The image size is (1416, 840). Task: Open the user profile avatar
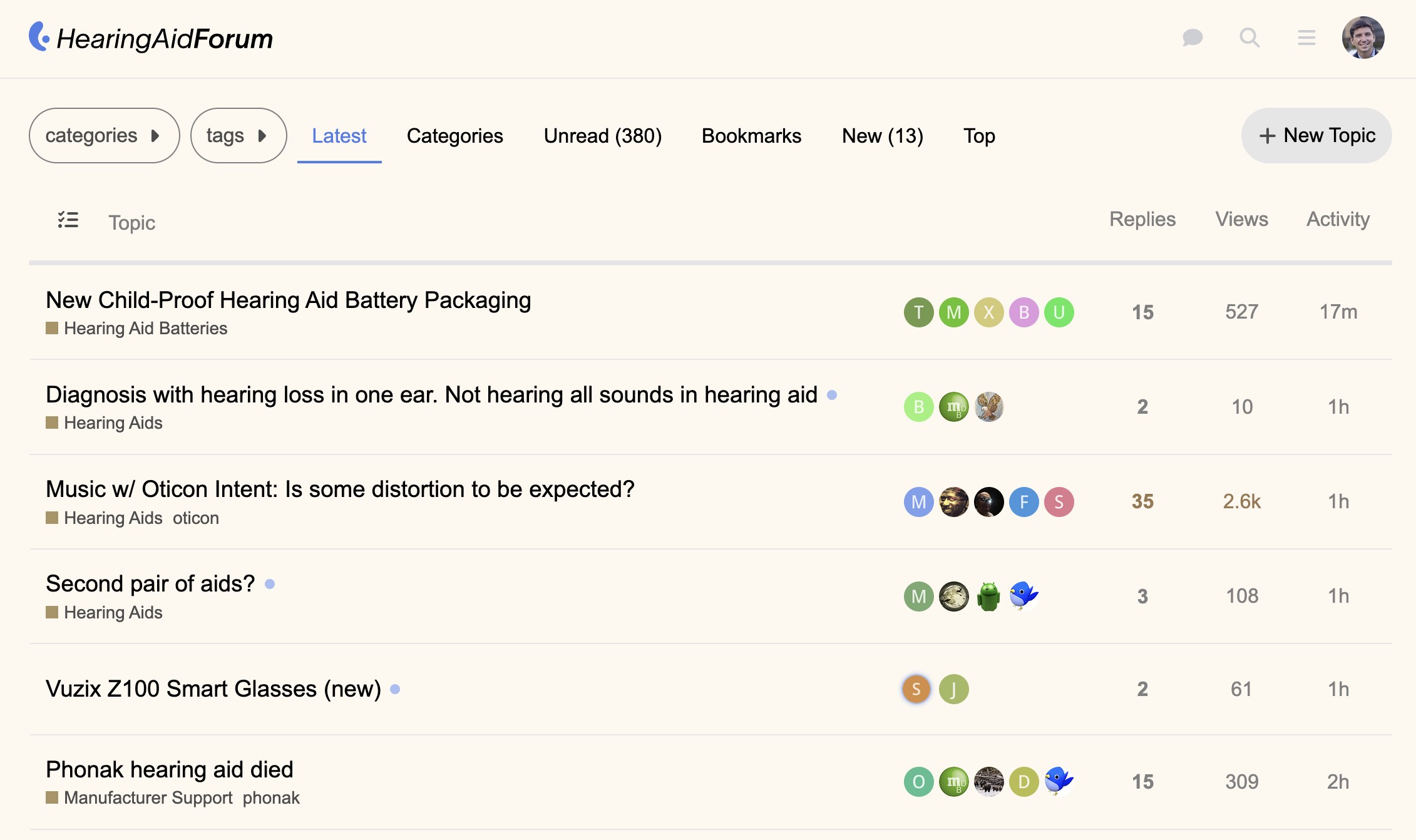[1363, 38]
